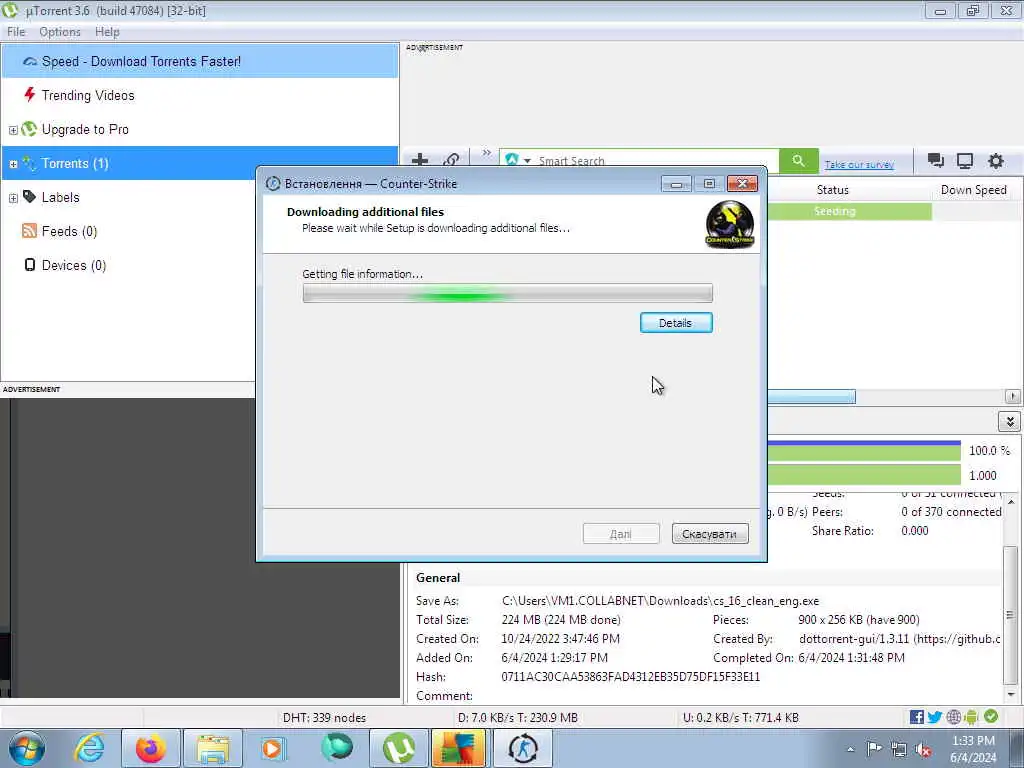Click the 1.000 availability bar

coord(864,475)
